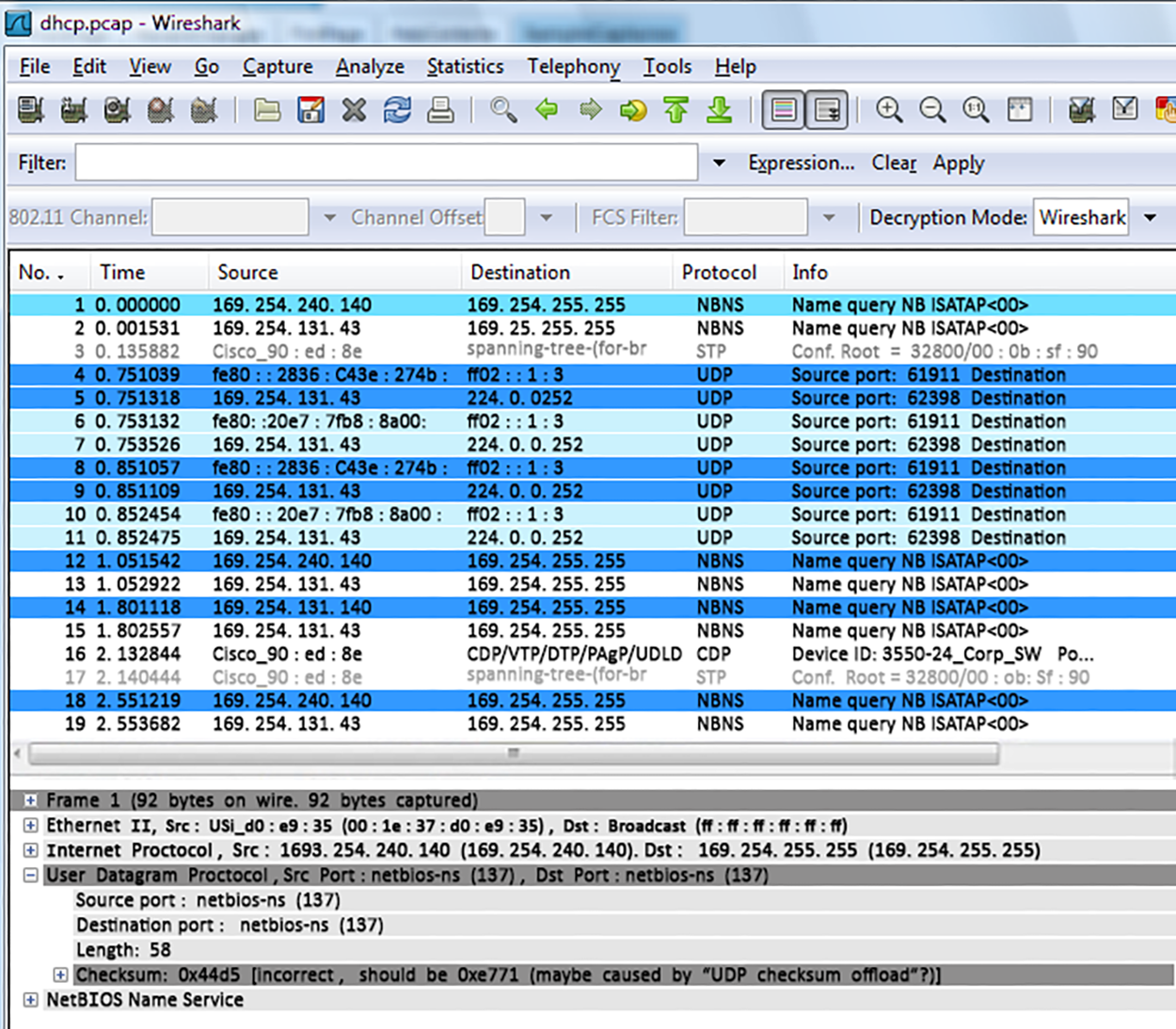Edit display filters icon
Viewport: 1176px width, 1029px height.
coord(1125,110)
